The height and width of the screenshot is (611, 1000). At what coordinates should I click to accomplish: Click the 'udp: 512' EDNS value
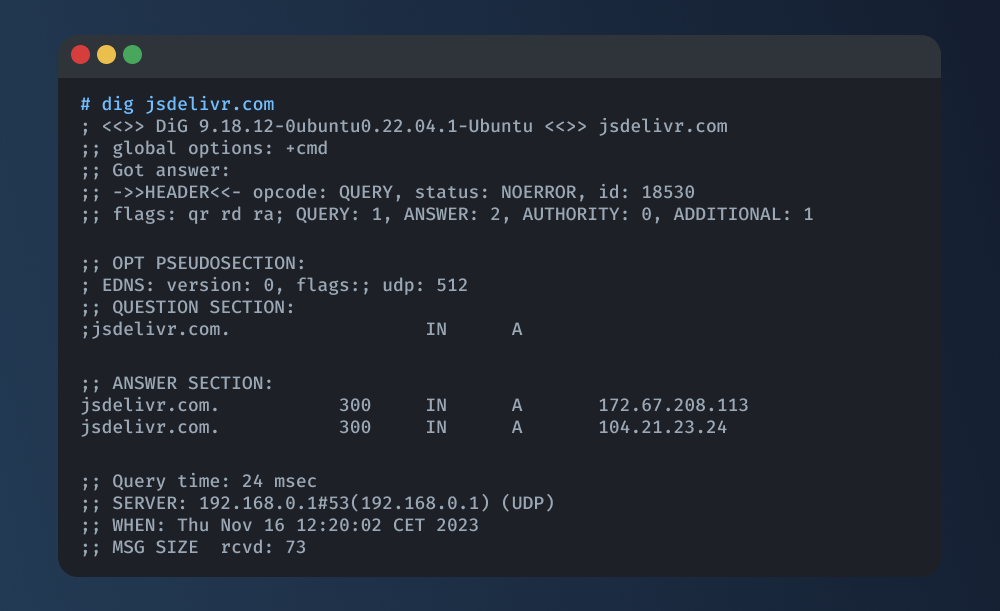(x=425, y=285)
